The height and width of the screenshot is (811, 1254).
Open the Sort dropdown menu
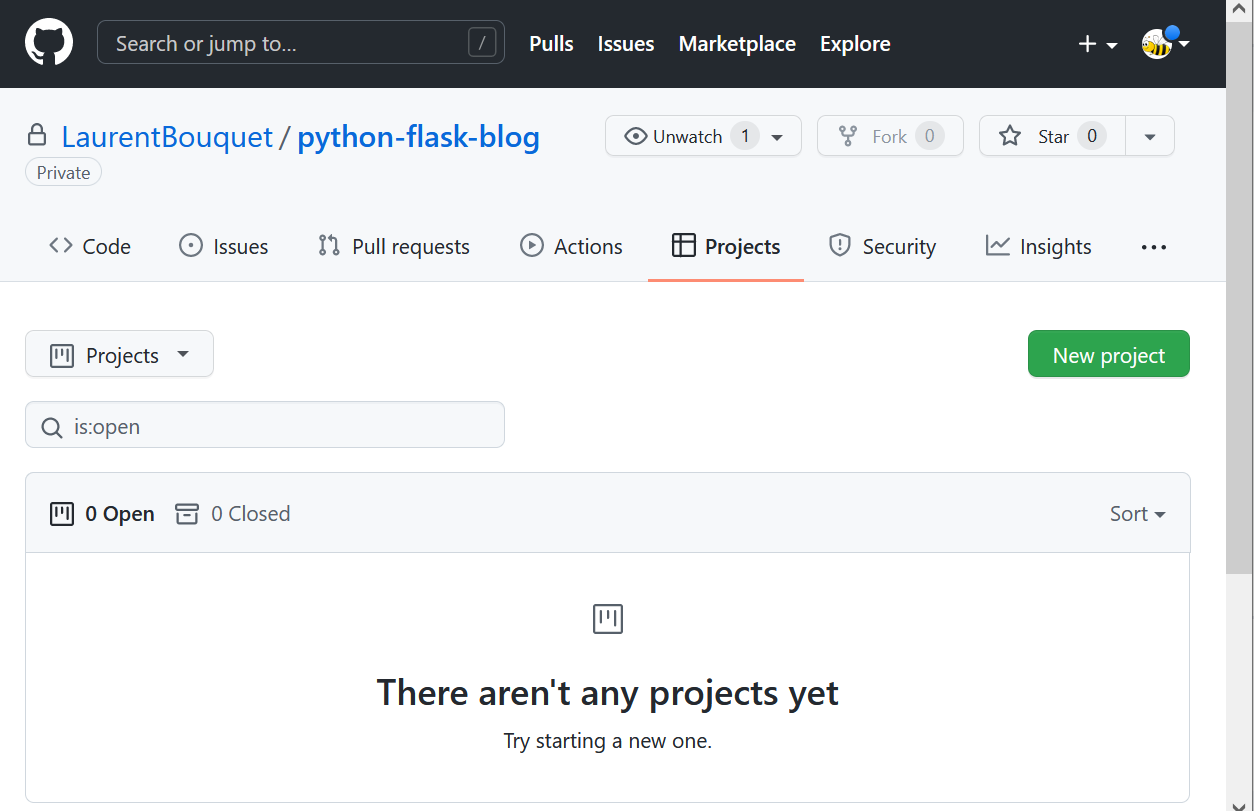[x=1137, y=514]
